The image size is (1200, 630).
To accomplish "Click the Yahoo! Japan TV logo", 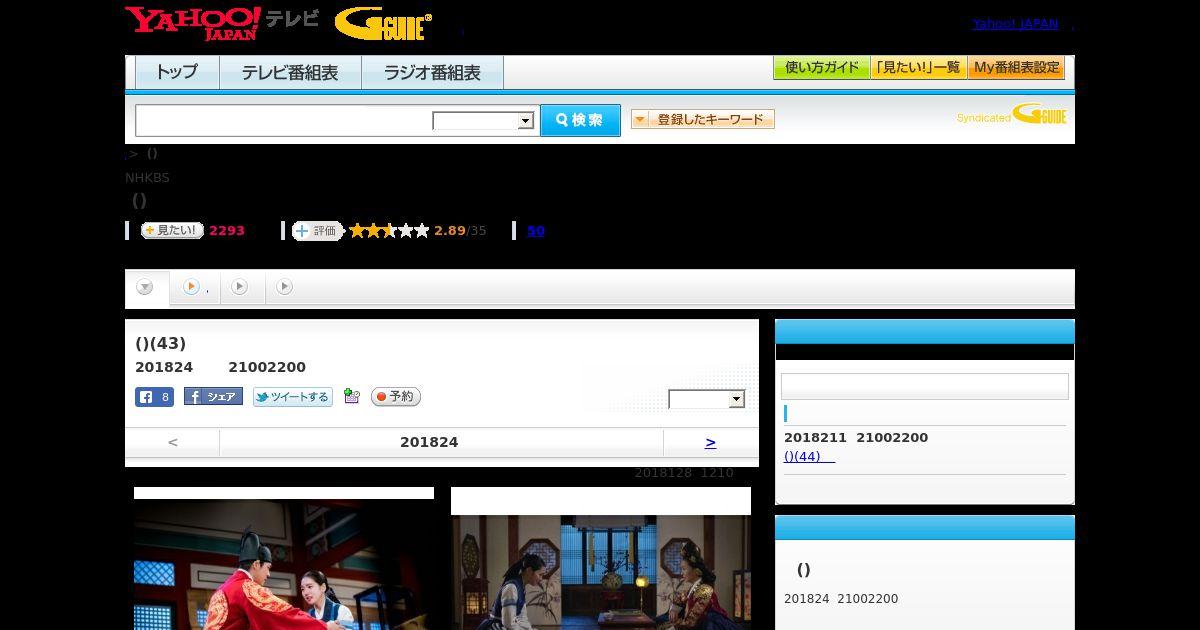I will click(x=222, y=23).
